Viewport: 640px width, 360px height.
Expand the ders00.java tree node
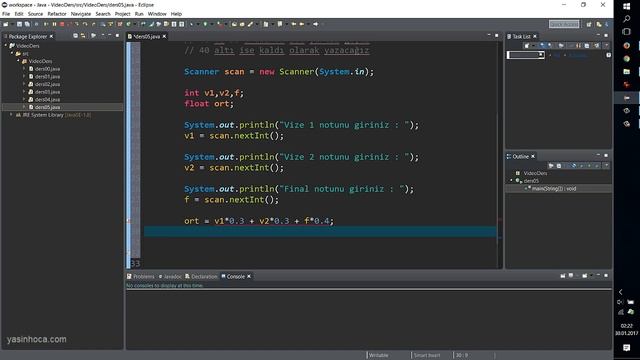(24, 69)
